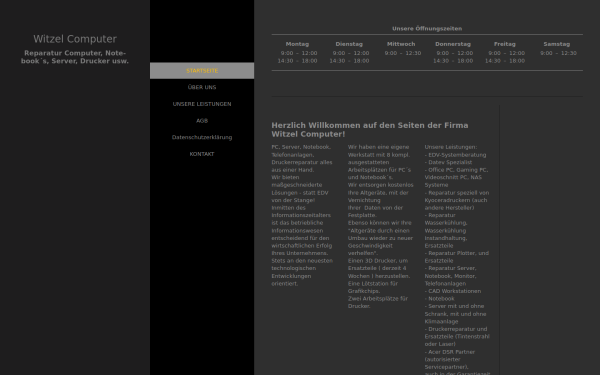The height and width of the screenshot is (375, 600).
Task: Click the Samstag opening hours header
Action: pos(557,44)
